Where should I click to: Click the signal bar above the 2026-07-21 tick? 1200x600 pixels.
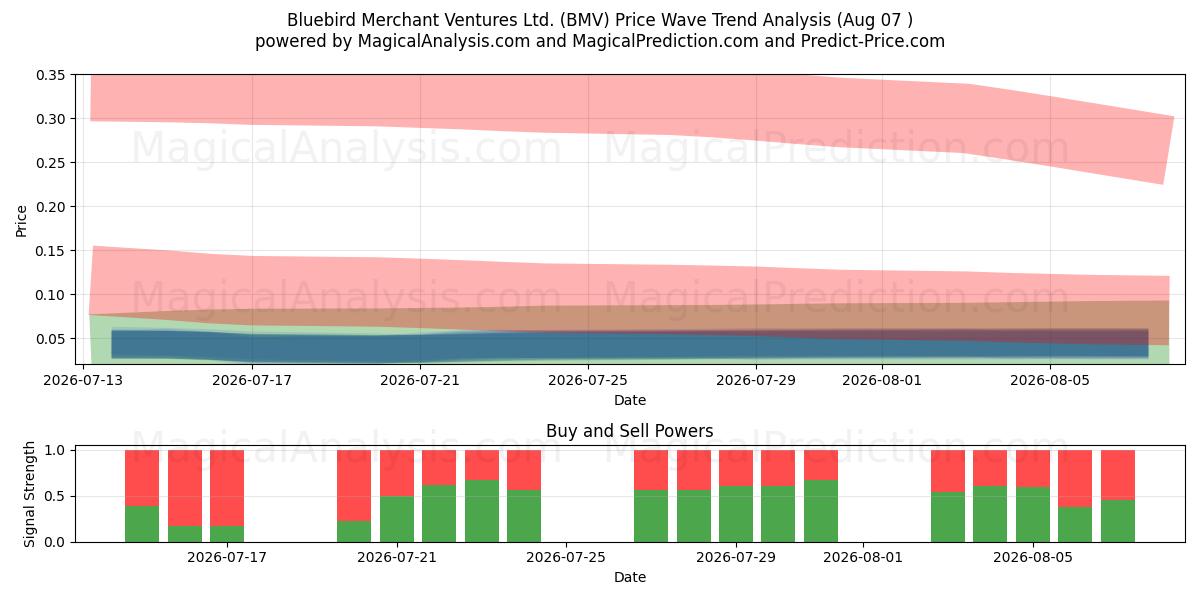397,496
